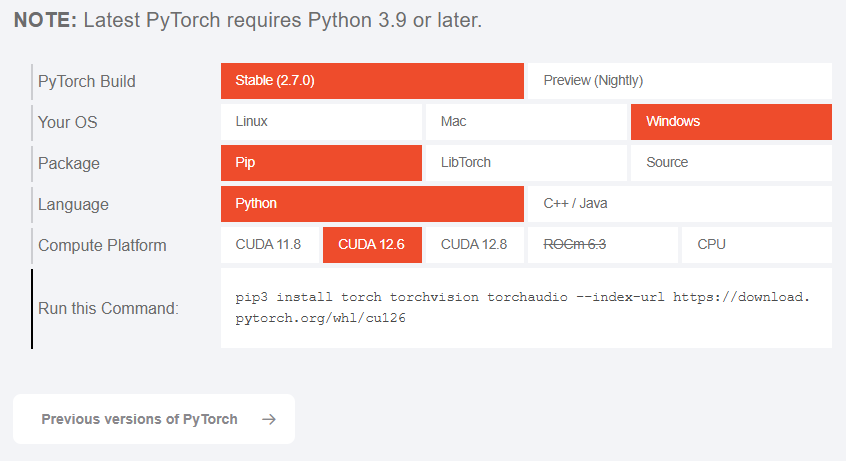Viewport: 846px width, 461px height.
Task: Pick Linux as your OS
Action: (x=321, y=122)
